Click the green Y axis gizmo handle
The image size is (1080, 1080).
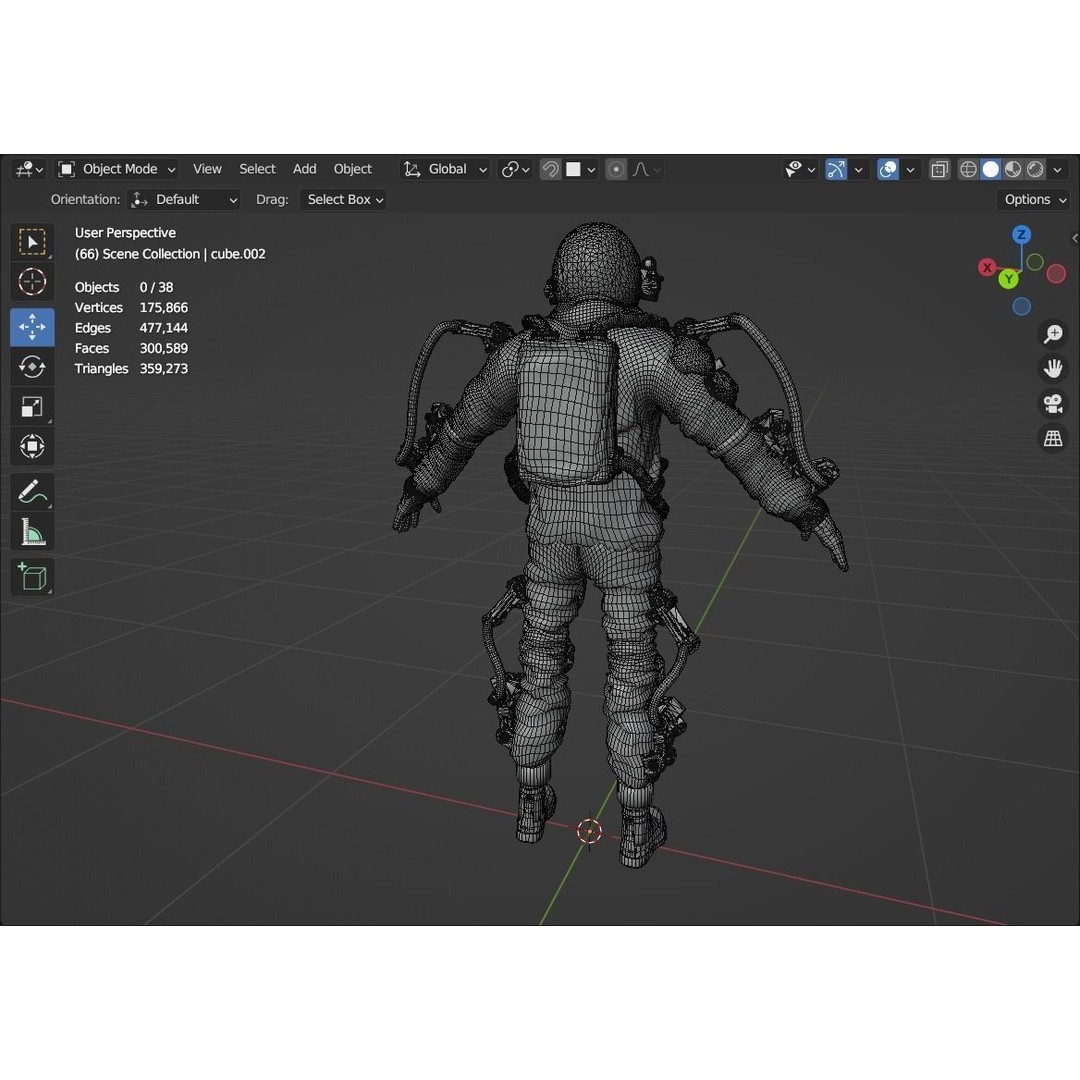[x=1009, y=279]
